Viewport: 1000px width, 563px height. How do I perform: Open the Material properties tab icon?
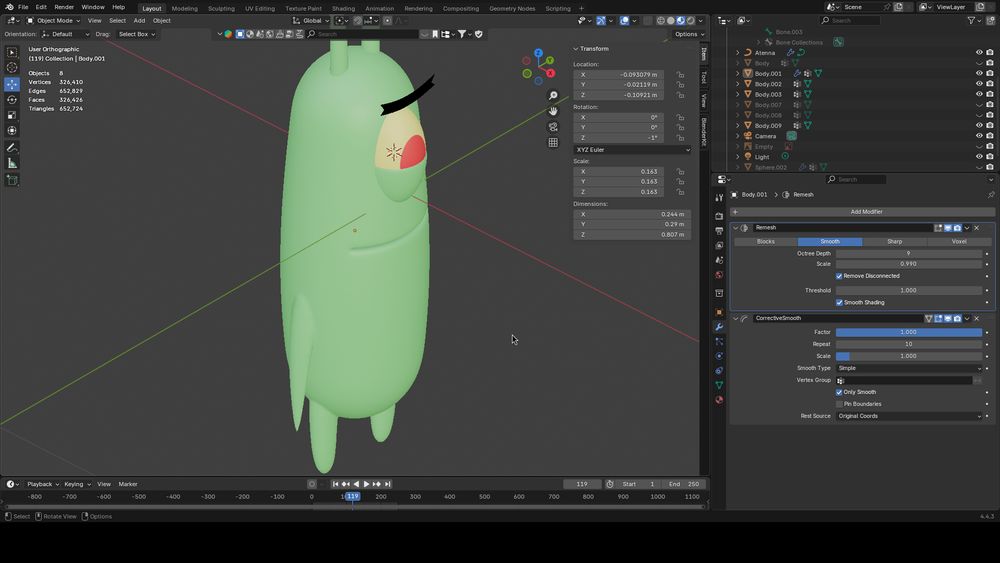click(x=719, y=400)
